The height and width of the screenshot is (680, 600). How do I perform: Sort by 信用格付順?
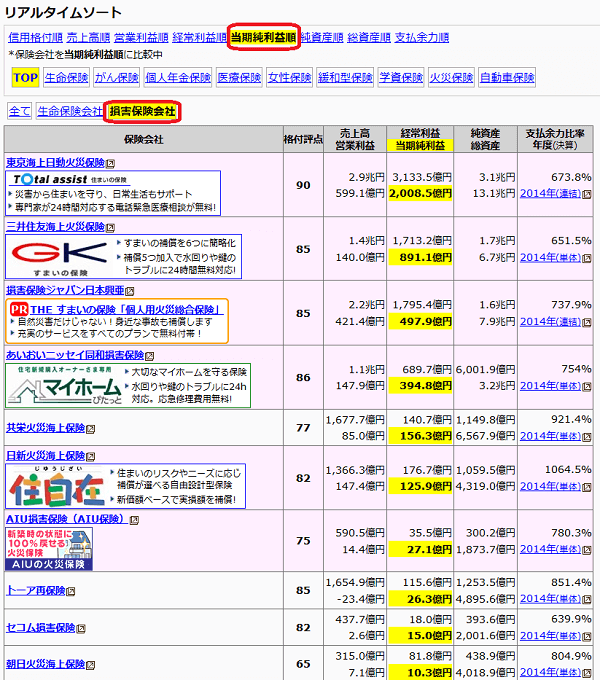point(35,38)
